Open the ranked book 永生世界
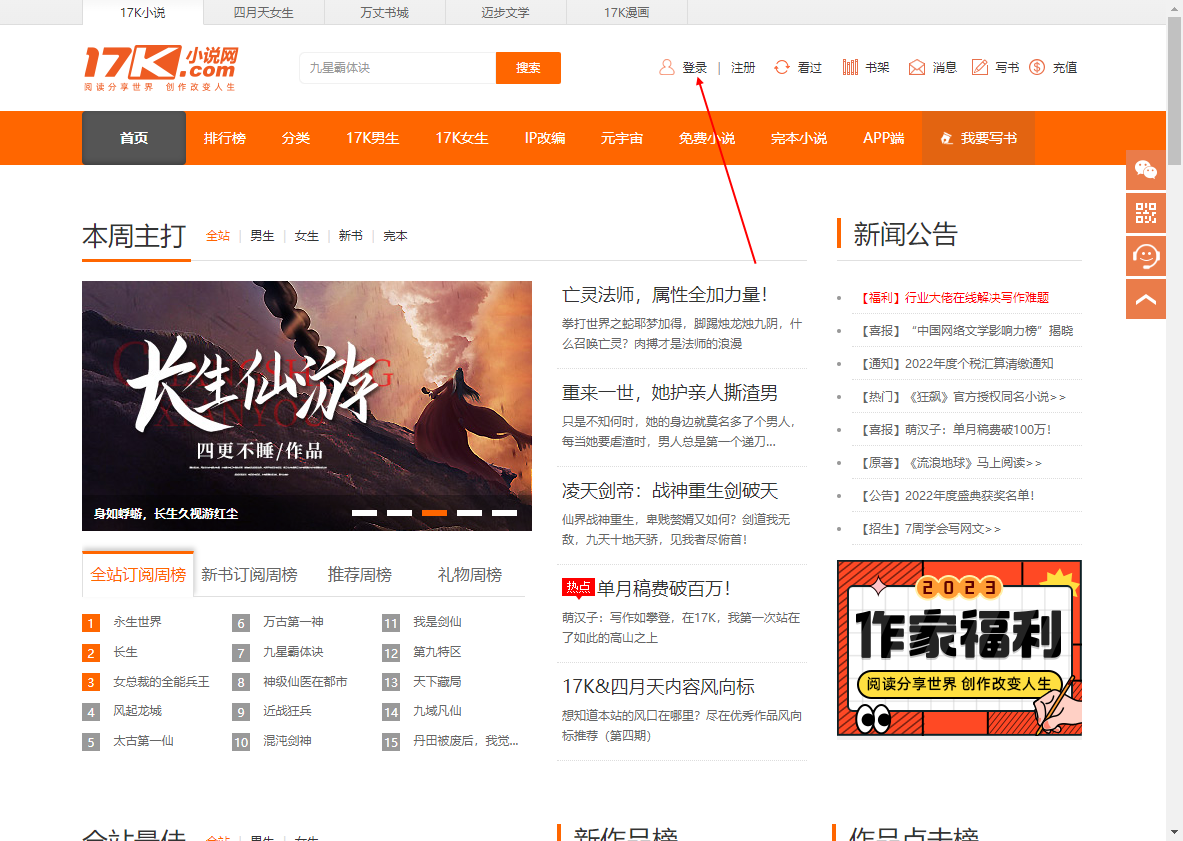The height and width of the screenshot is (841, 1183). coord(137,622)
